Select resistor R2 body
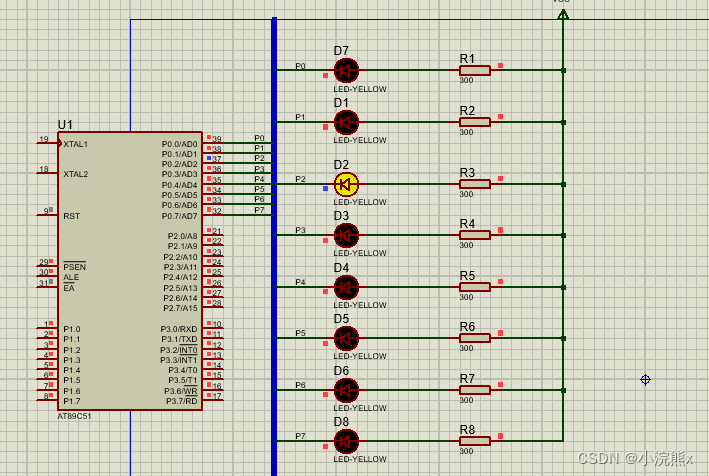The image size is (709, 476). pos(475,122)
